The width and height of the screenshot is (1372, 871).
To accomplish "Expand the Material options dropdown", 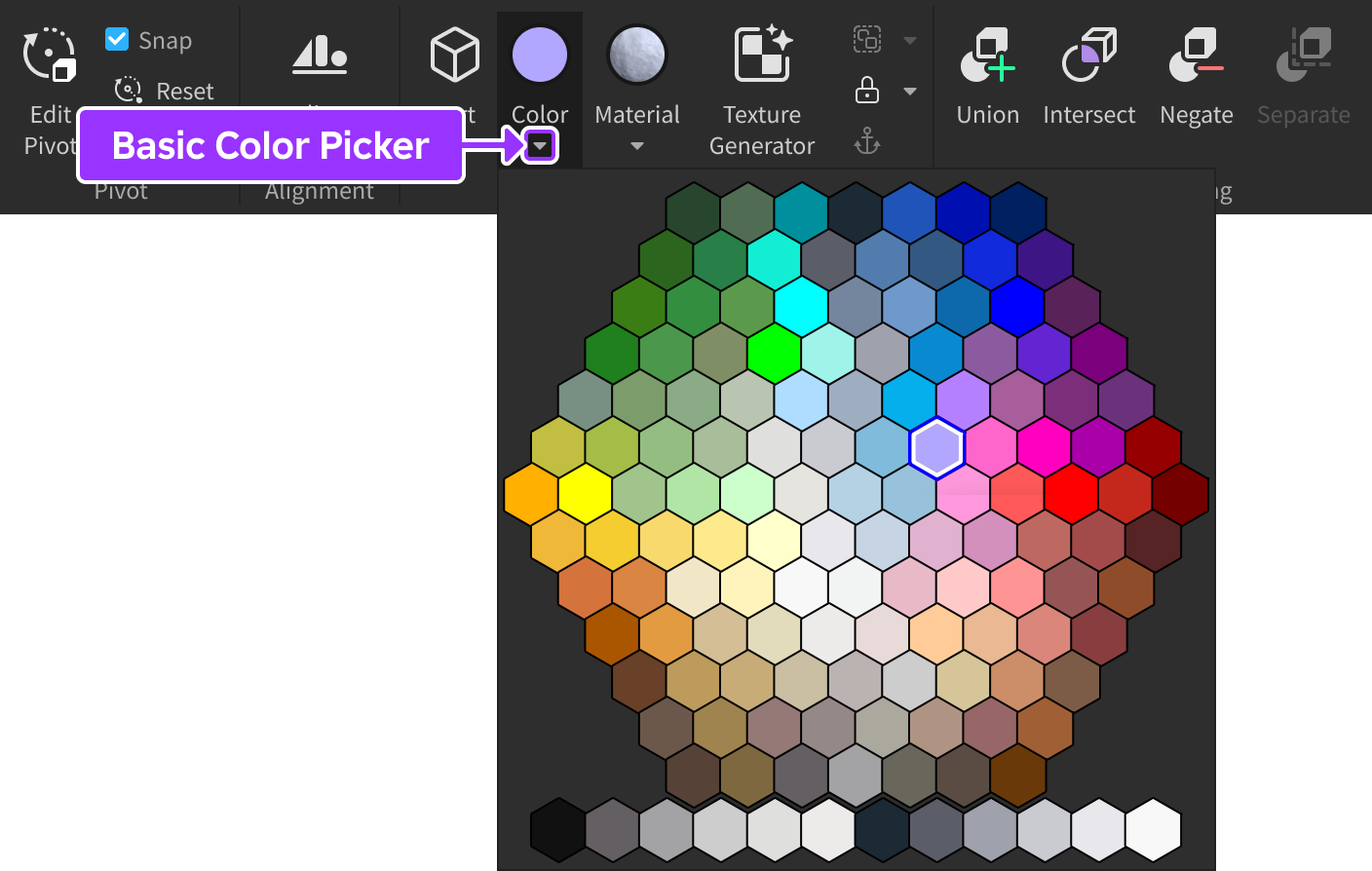I will (636, 144).
